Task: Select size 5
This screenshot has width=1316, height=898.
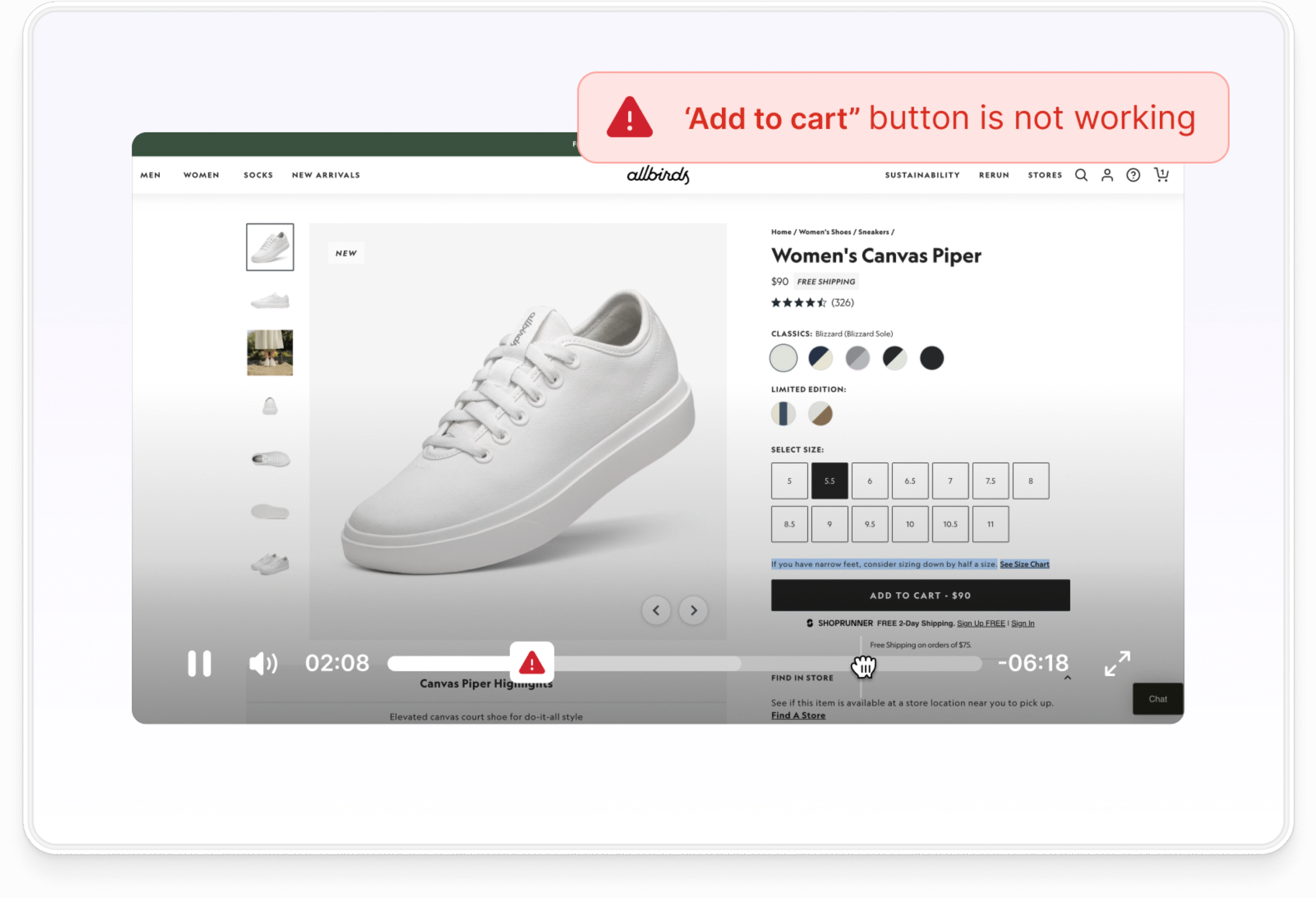Action: coord(790,481)
